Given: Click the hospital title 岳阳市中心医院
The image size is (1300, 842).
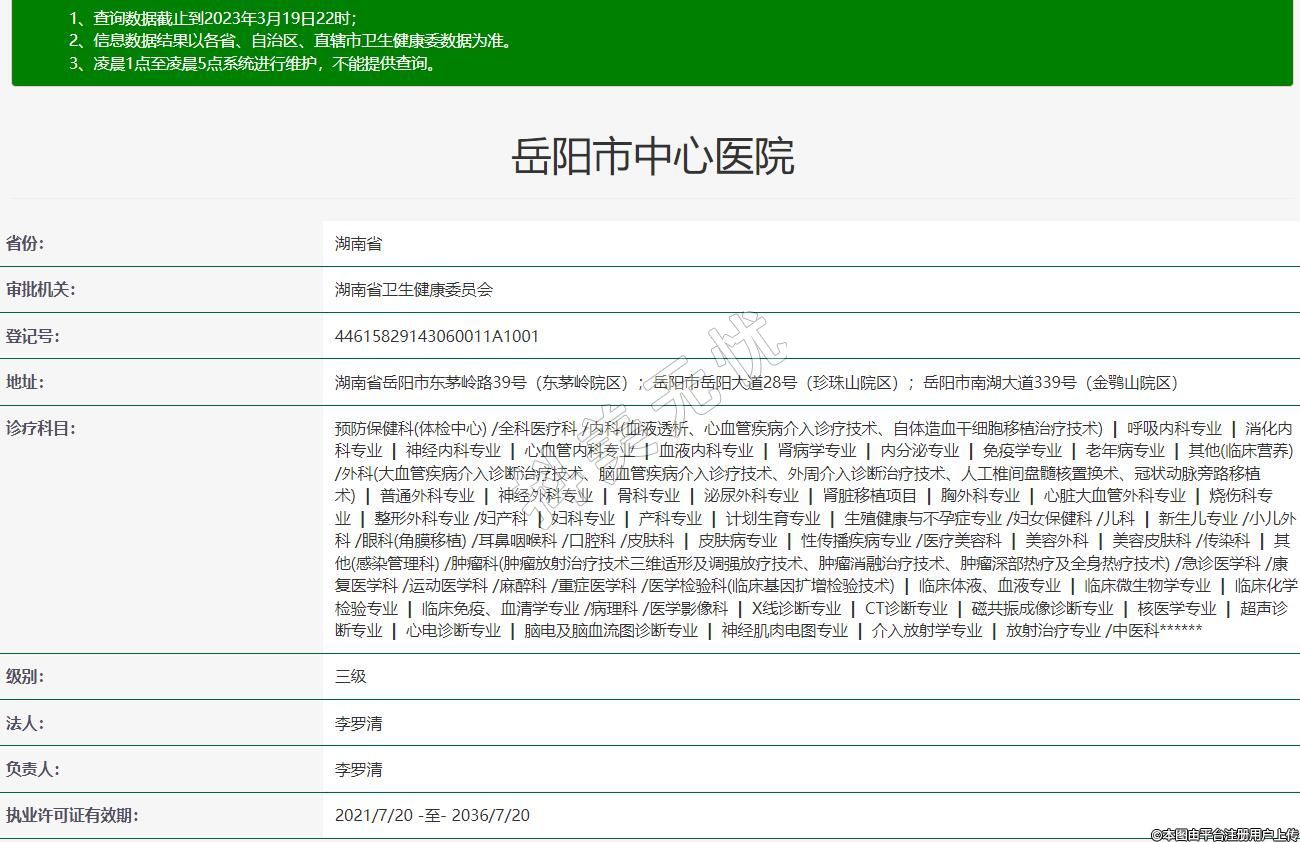Looking at the screenshot, I should tap(652, 157).
